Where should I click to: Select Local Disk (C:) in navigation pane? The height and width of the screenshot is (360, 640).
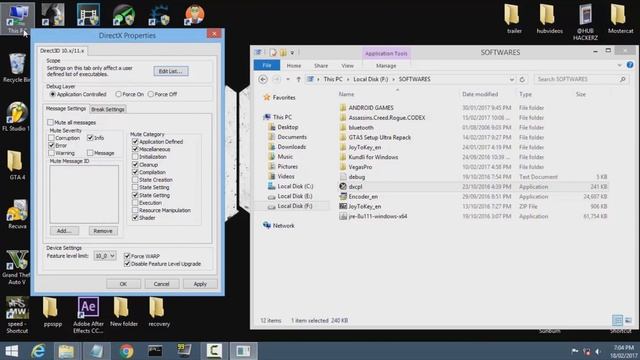click(x=295, y=186)
